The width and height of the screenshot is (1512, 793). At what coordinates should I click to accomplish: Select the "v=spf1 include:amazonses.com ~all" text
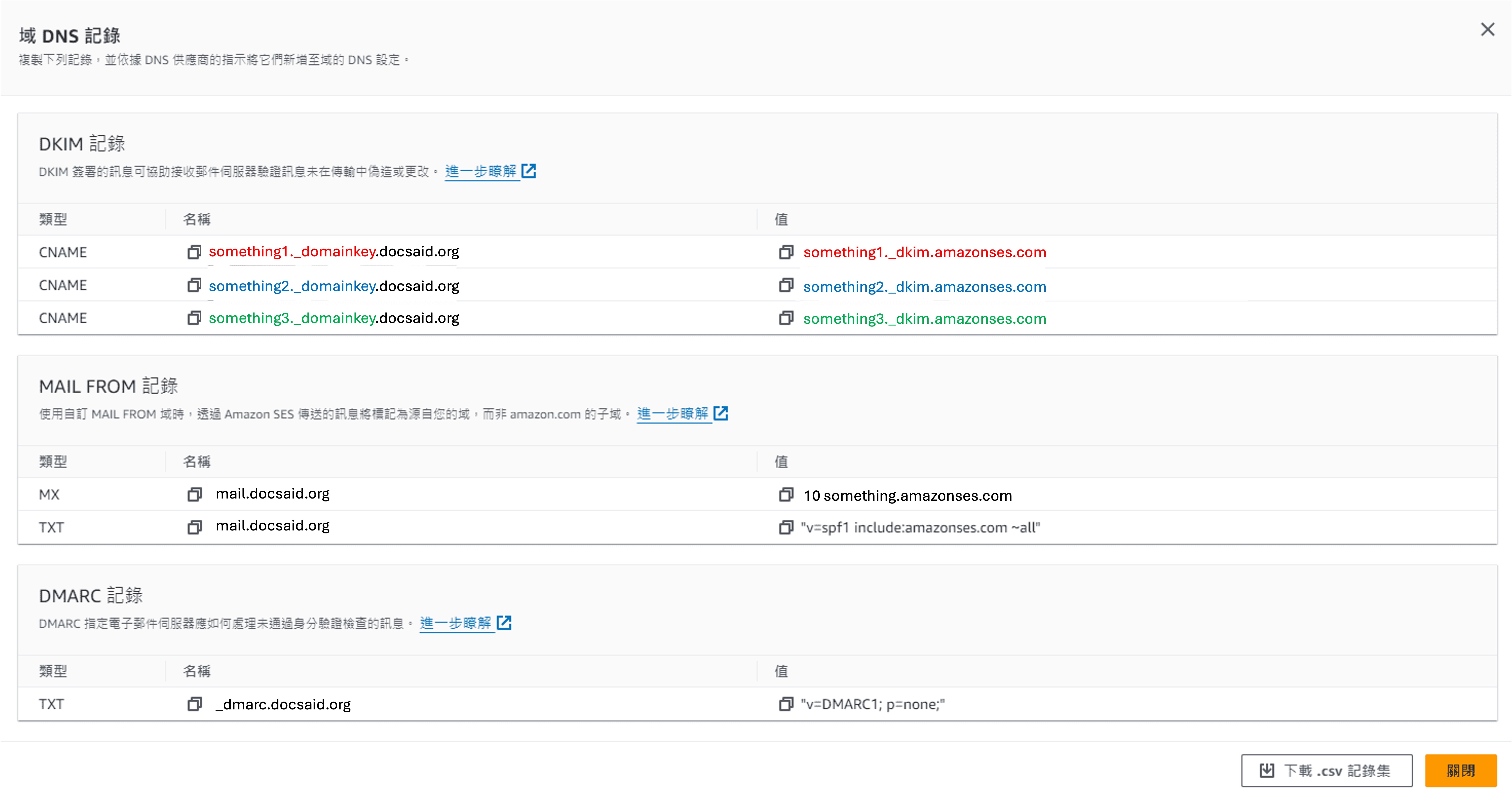920,528
